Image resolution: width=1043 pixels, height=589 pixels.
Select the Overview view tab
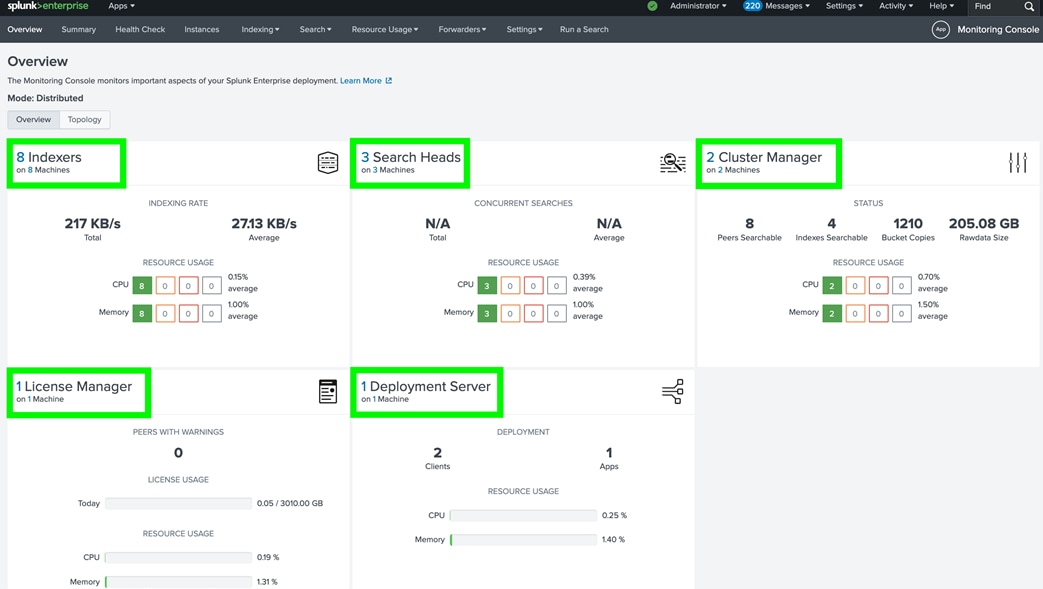click(x=33, y=120)
